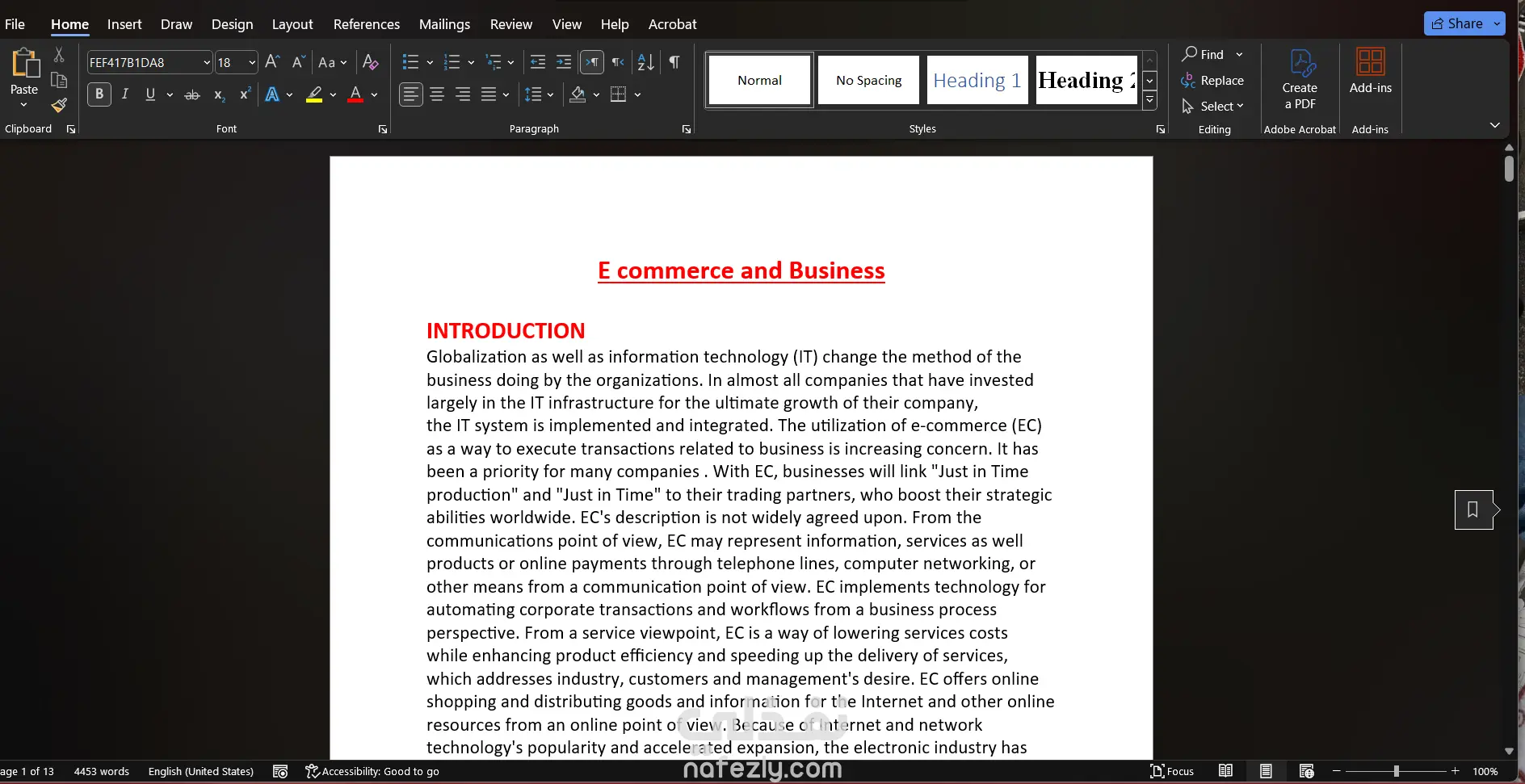Viewport: 1525px width, 784px height.
Task: Click the Copy icon in Clipboard
Action: (59, 80)
